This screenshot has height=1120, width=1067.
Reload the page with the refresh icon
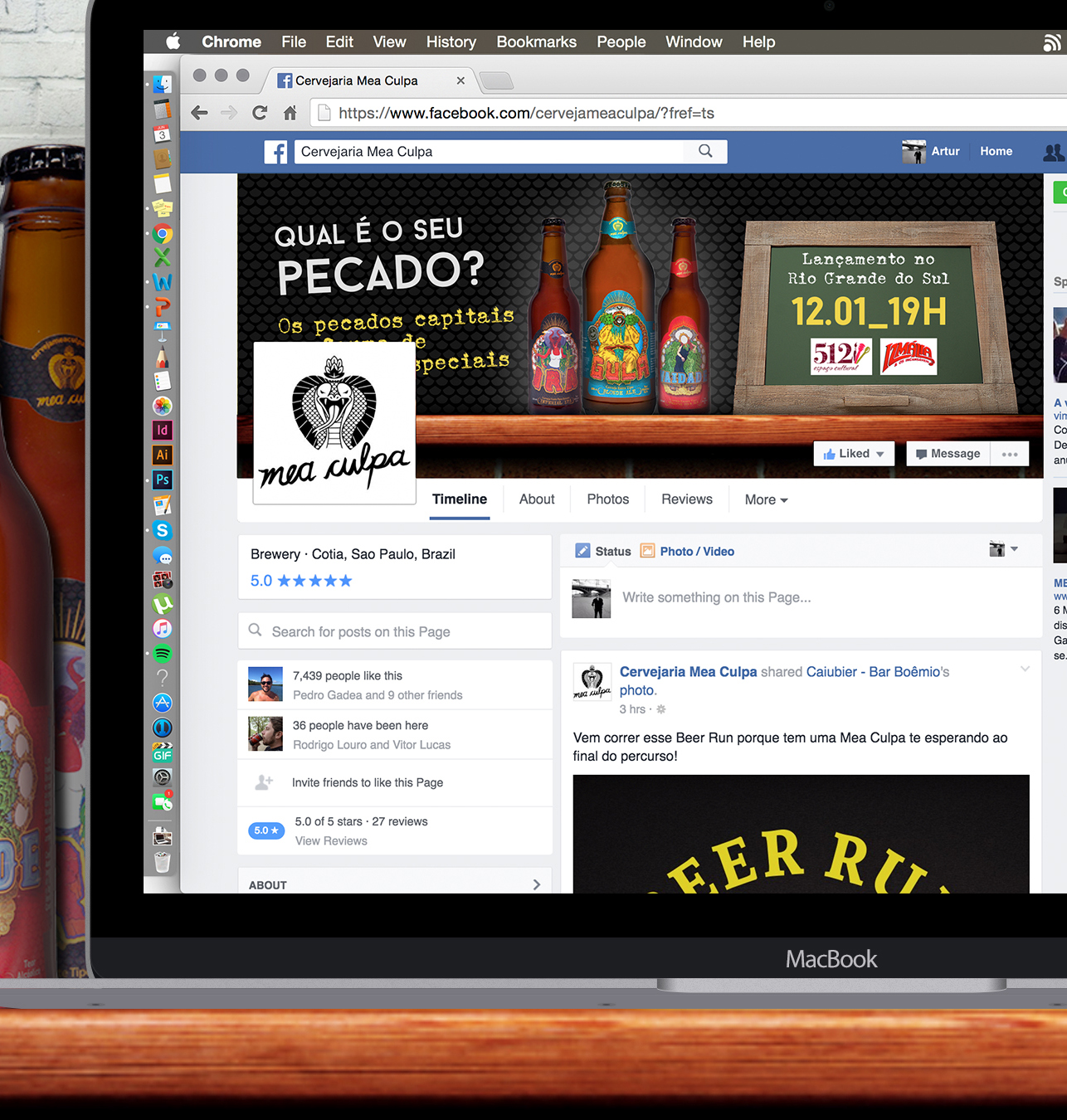(x=260, y=113)
